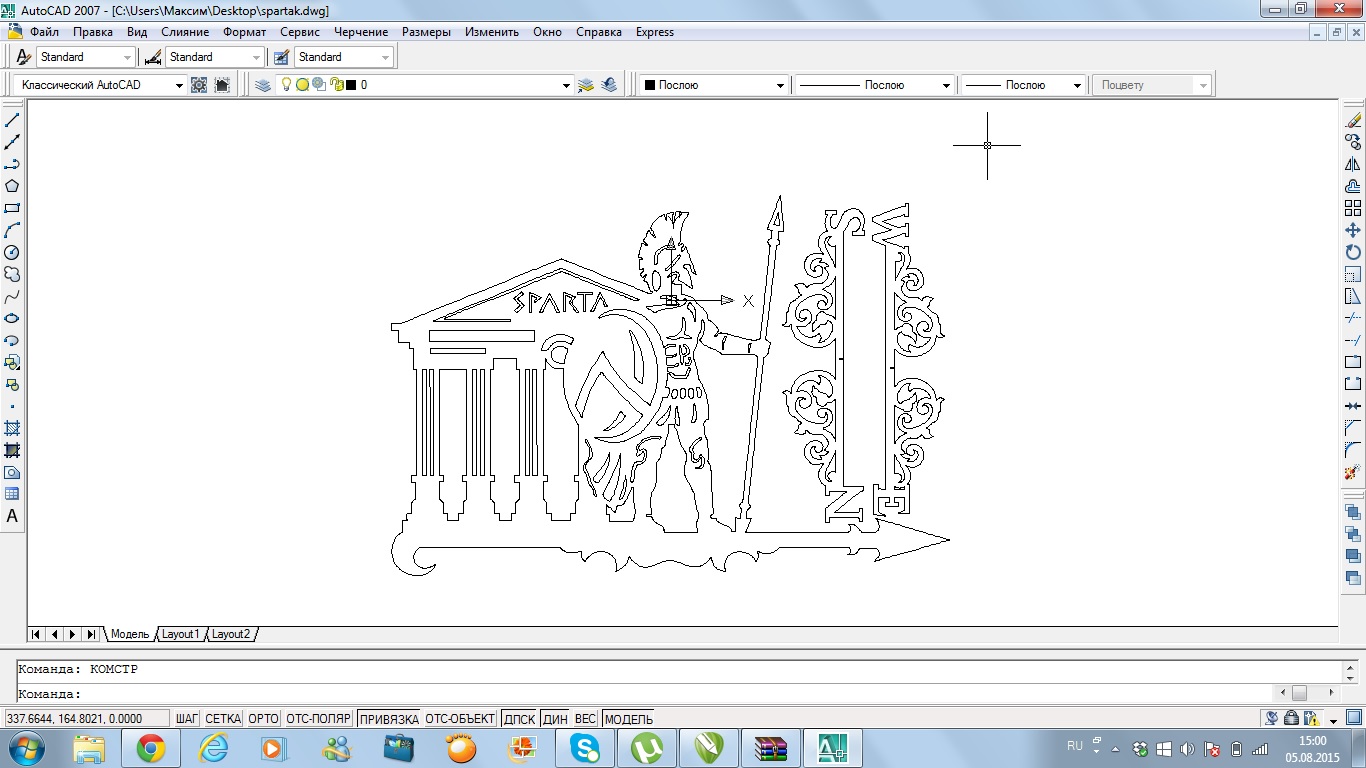Select the Rectangle draw tool

click(13, 208)
